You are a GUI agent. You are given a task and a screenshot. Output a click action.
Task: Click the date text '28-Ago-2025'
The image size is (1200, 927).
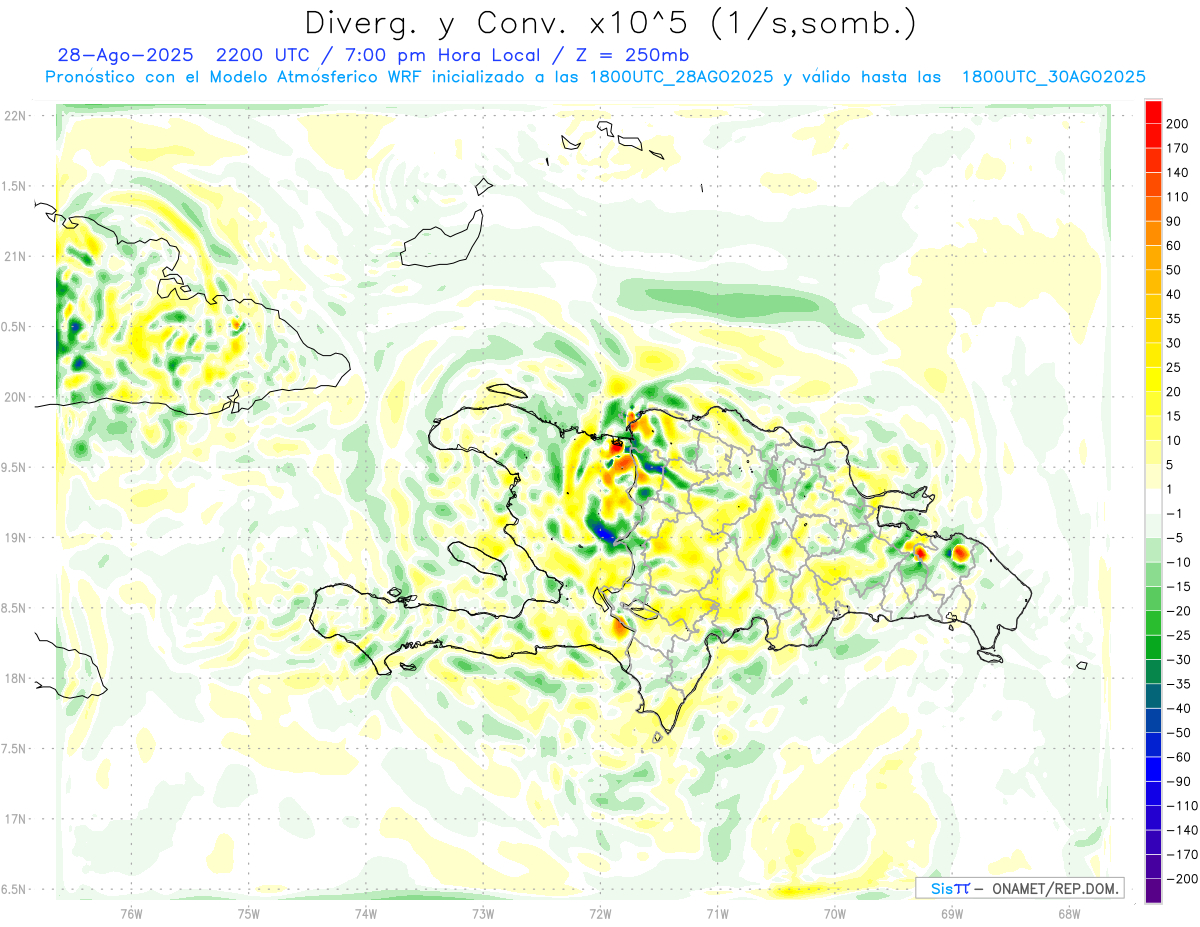123,55
